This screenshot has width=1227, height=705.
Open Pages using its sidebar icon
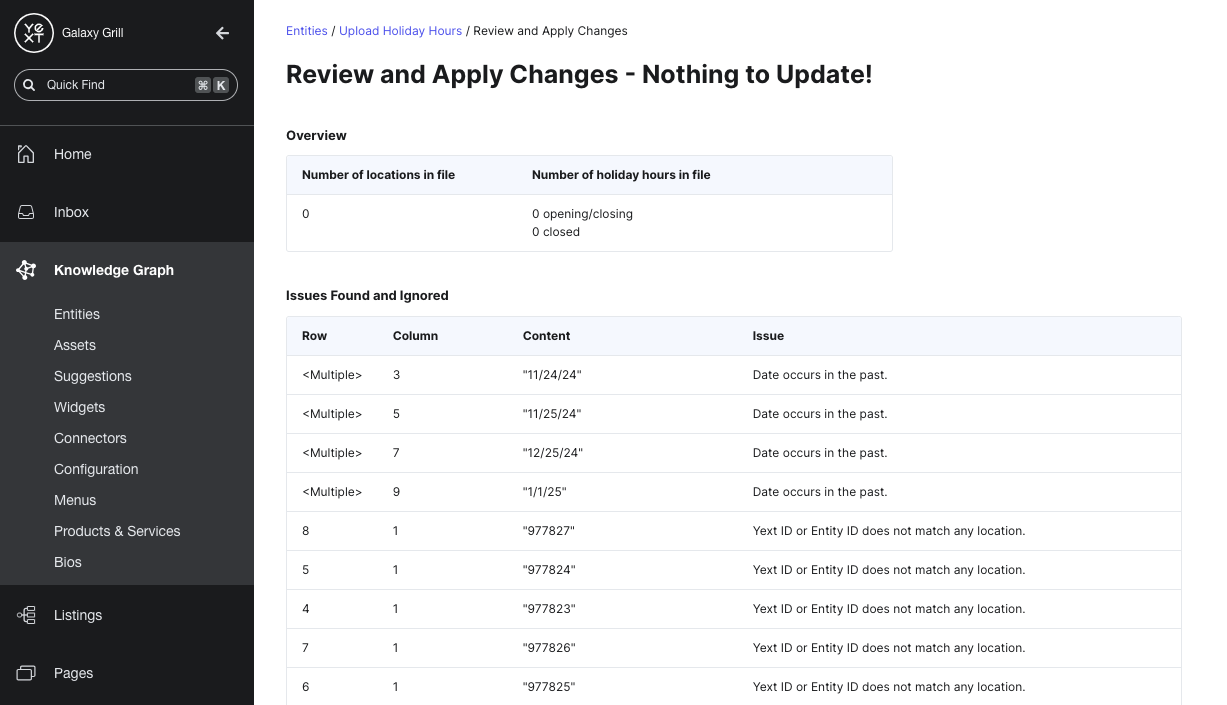coord(25,673)
